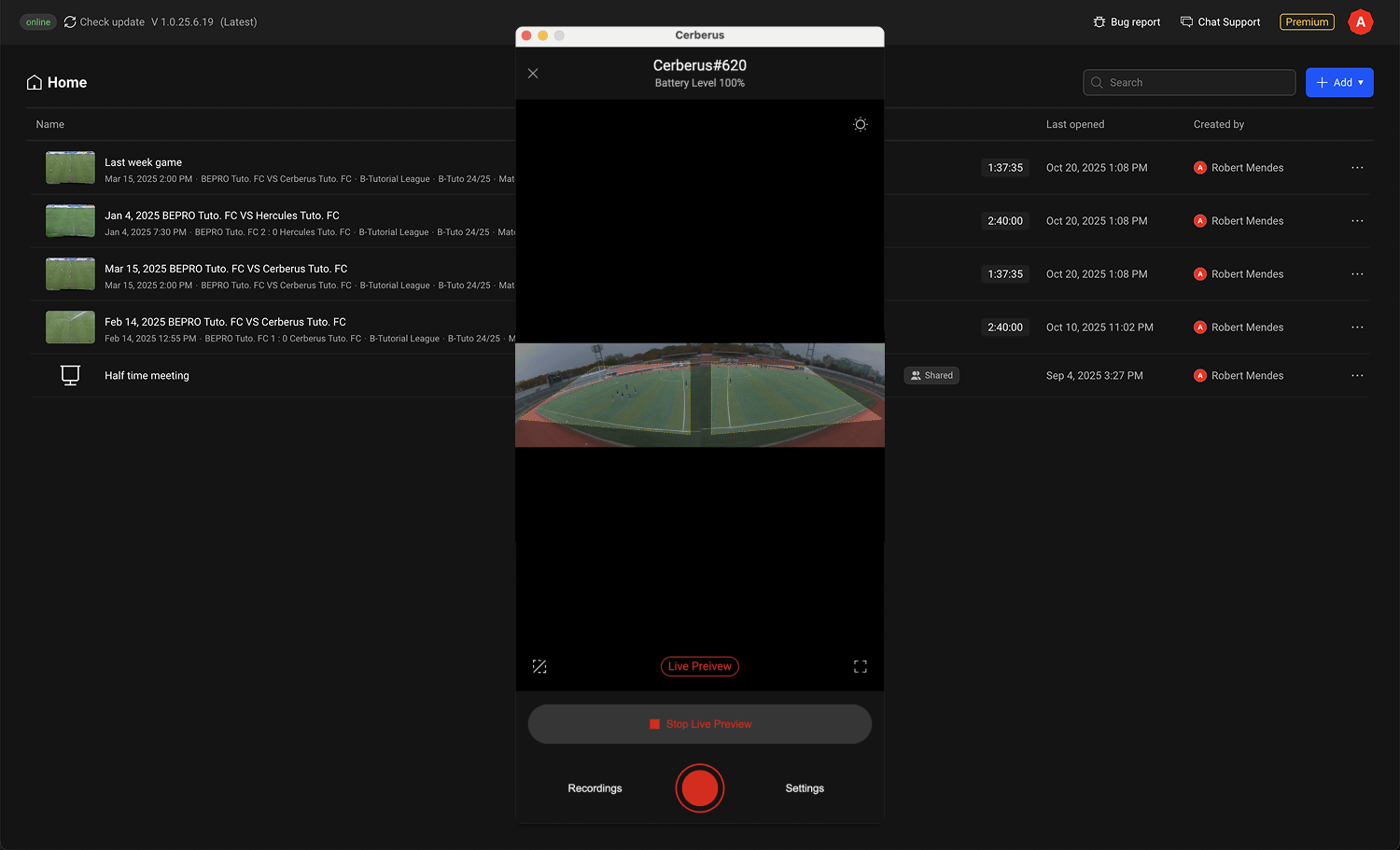Click the Half time meeting presentation icon

[x=70, y=375]
